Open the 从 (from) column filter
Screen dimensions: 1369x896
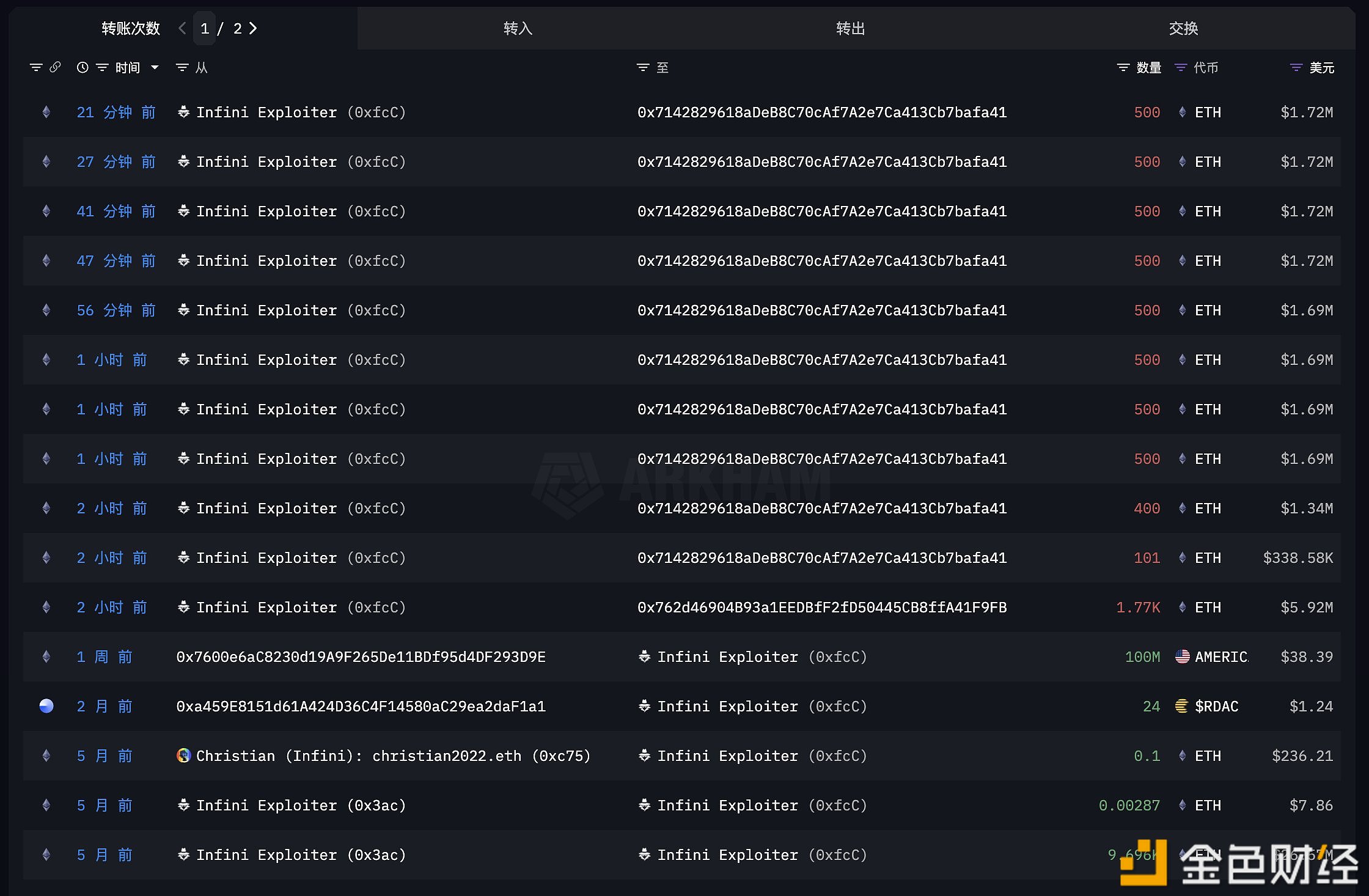[182, 67]
